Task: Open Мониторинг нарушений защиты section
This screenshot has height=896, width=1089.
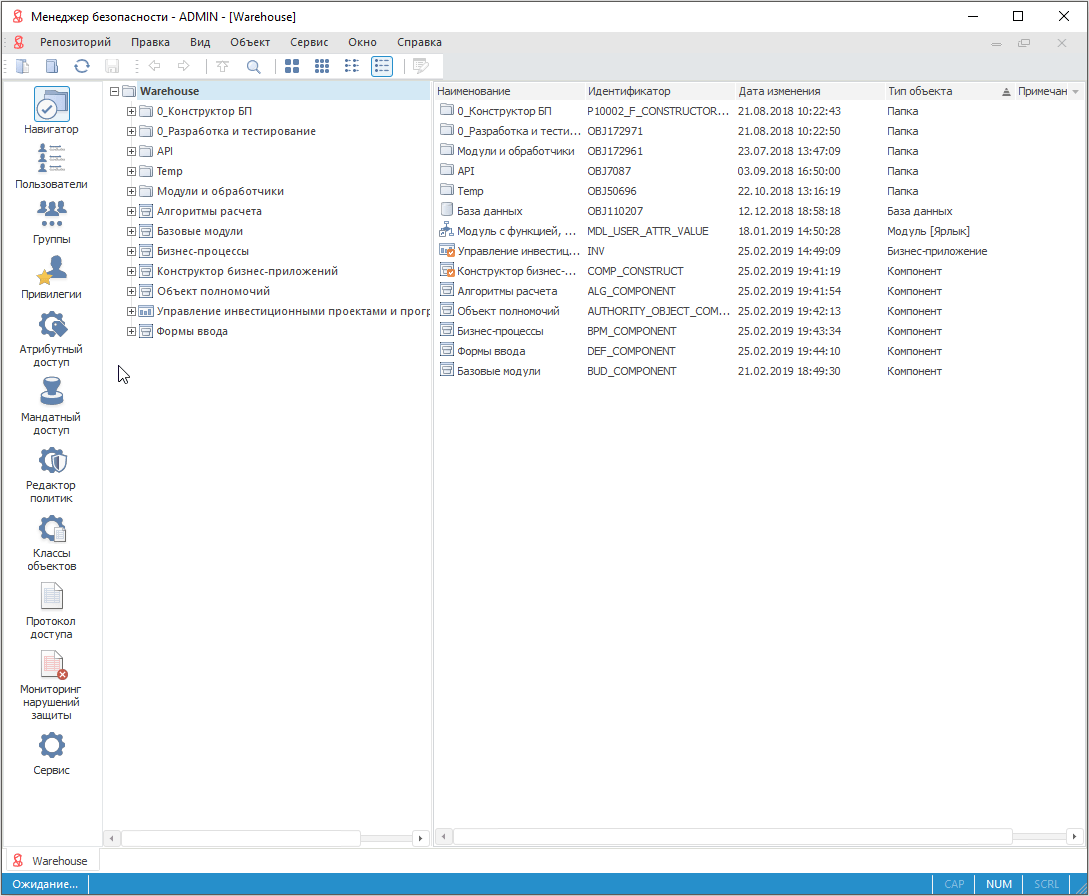Action: (x=51, y=686)
